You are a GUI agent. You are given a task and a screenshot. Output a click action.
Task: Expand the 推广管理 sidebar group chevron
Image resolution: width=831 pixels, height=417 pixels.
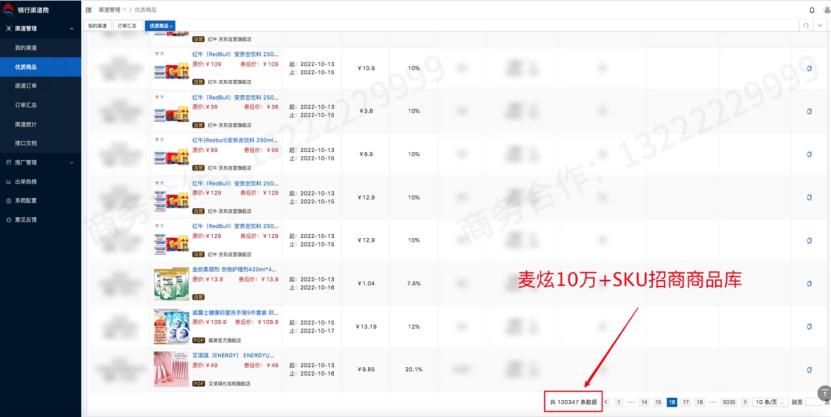point(72,162)
